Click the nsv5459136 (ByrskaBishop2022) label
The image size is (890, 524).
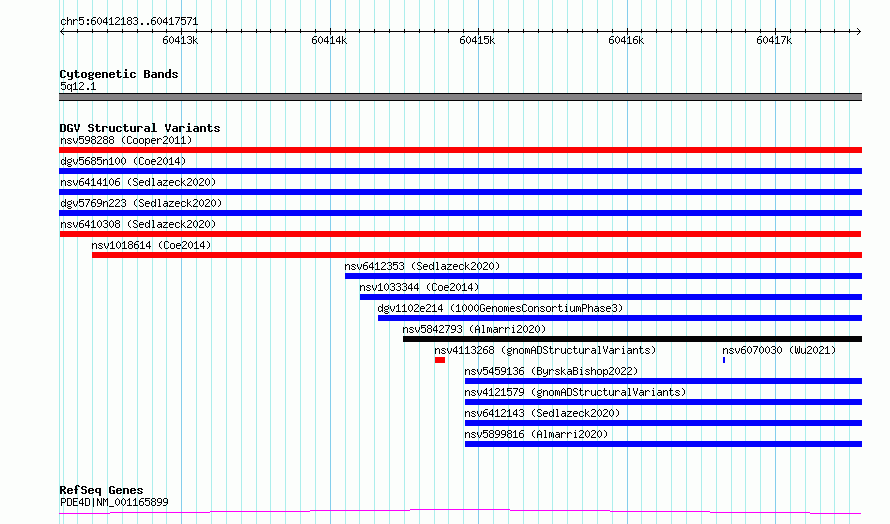(x=551, y=371)
